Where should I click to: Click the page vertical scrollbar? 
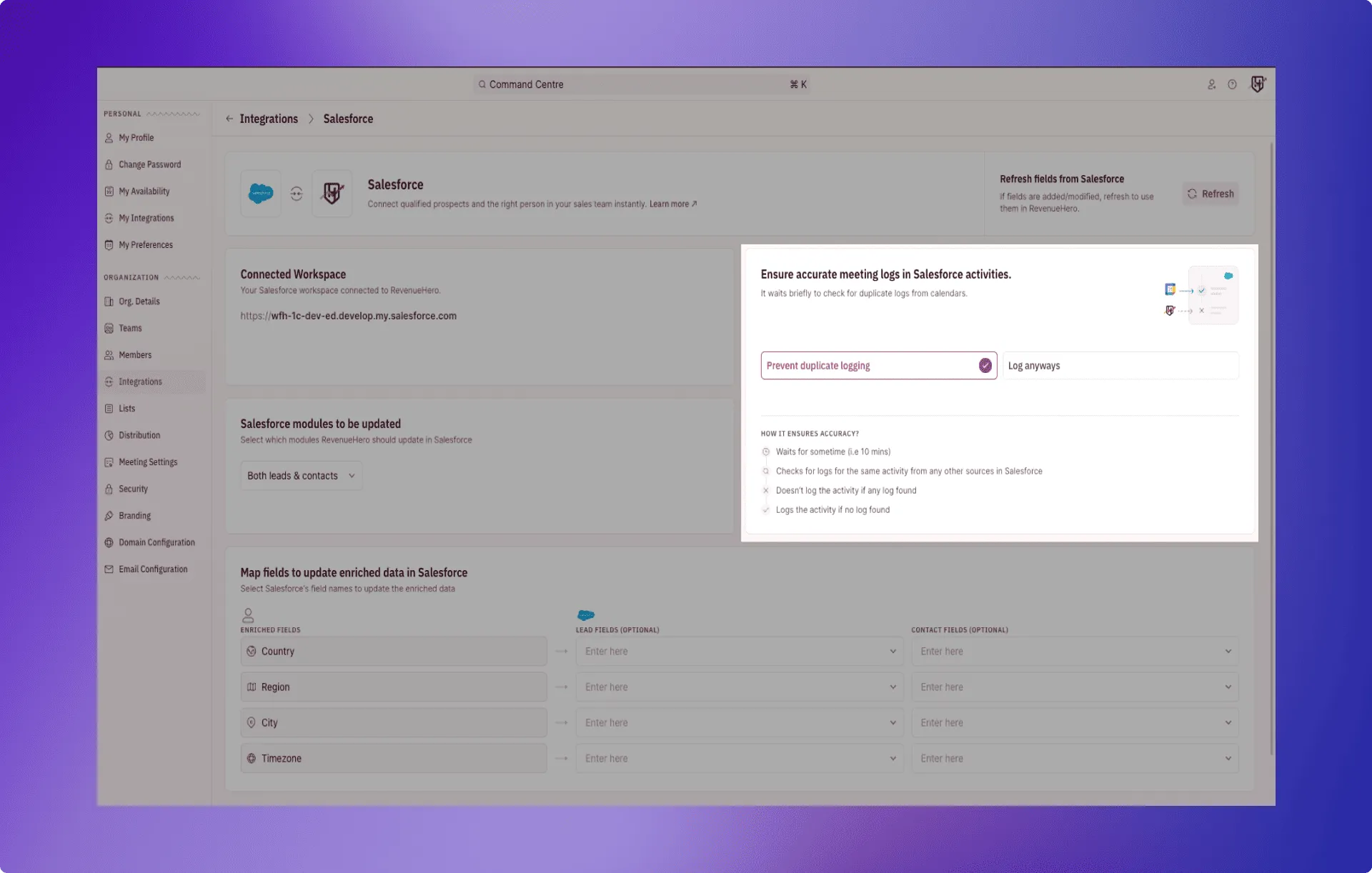(x=1271, y=449)
